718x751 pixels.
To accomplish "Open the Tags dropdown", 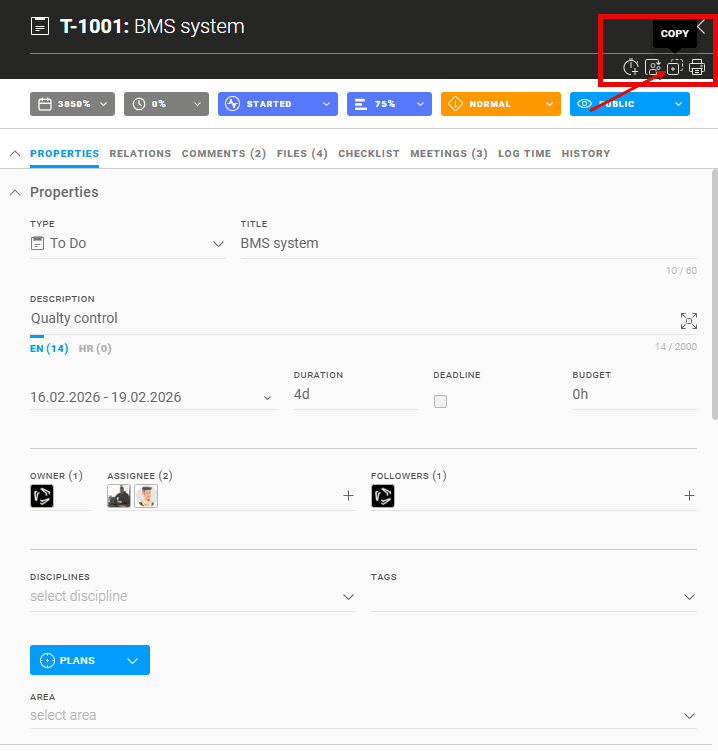I will [x=534, y=597].
